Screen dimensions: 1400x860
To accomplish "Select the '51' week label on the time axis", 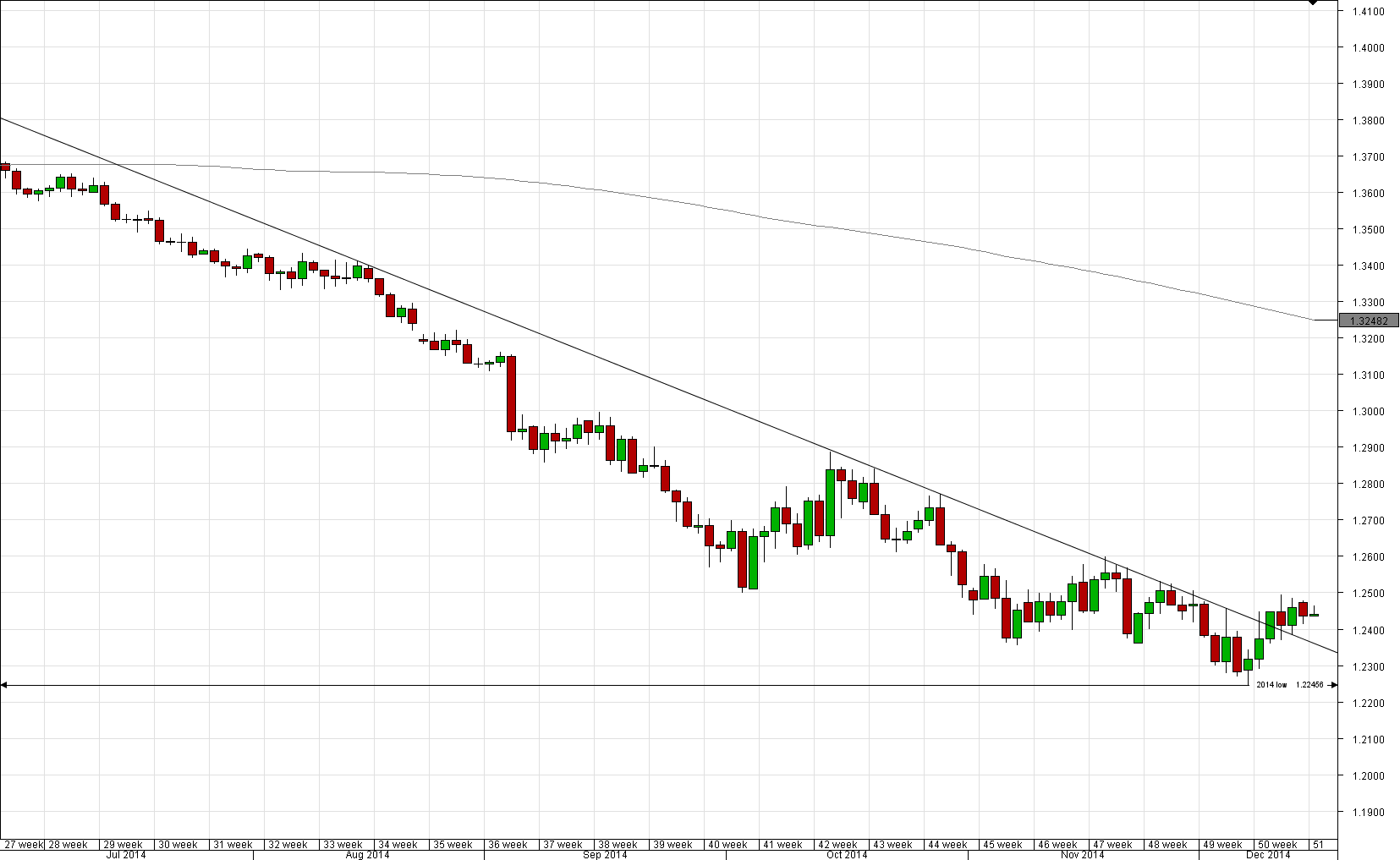I will (x=1318, y=844).
